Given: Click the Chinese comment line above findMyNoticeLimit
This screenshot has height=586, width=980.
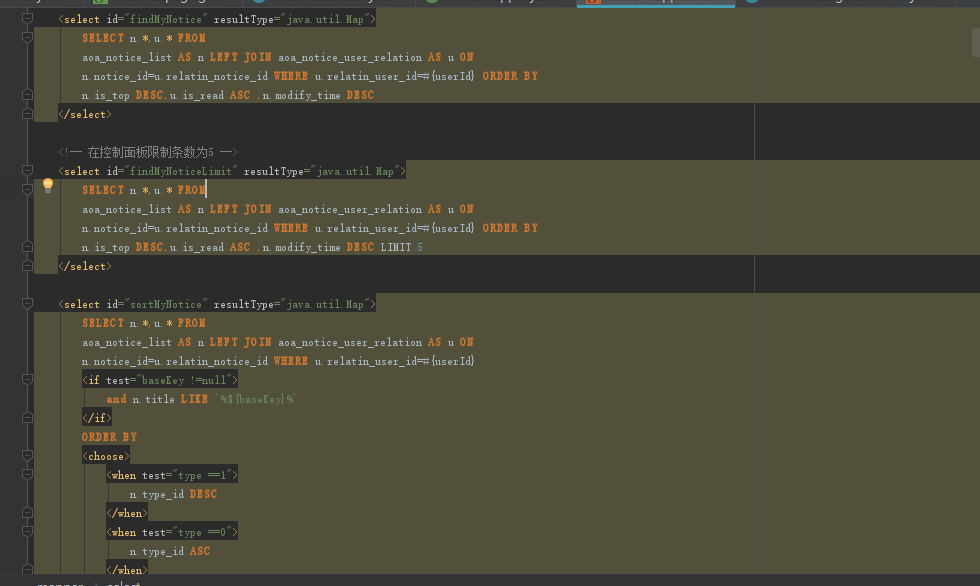Looking at the screenshot, I should pos(148,152).
